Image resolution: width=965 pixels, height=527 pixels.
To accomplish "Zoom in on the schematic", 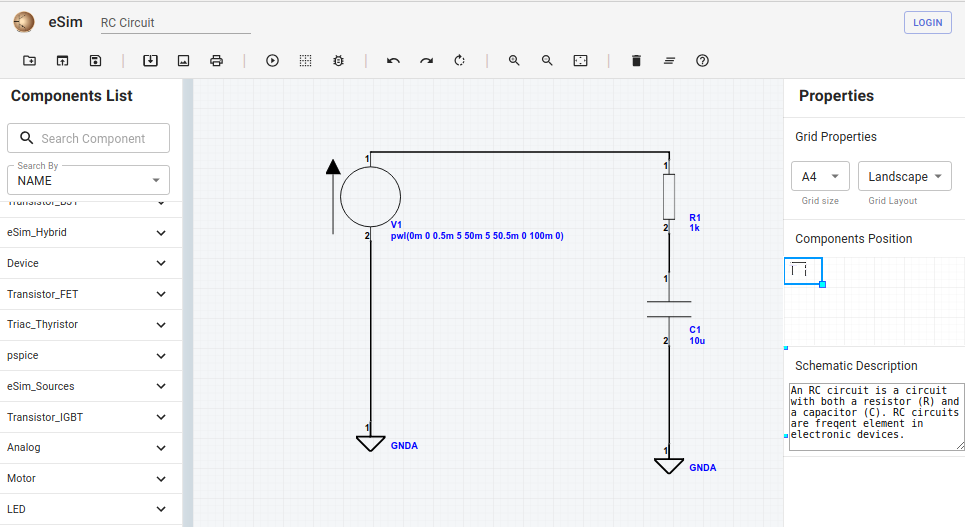I will point(514,60).
